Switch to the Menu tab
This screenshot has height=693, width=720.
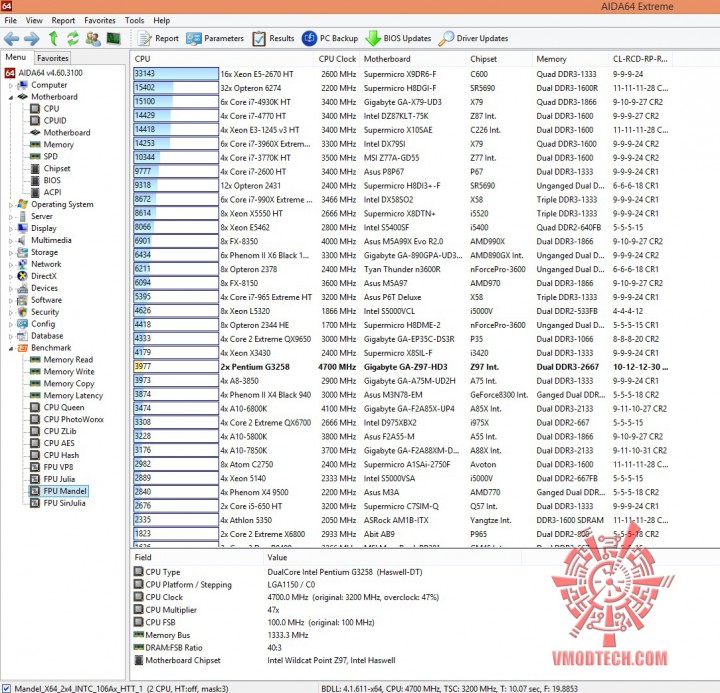16,57
